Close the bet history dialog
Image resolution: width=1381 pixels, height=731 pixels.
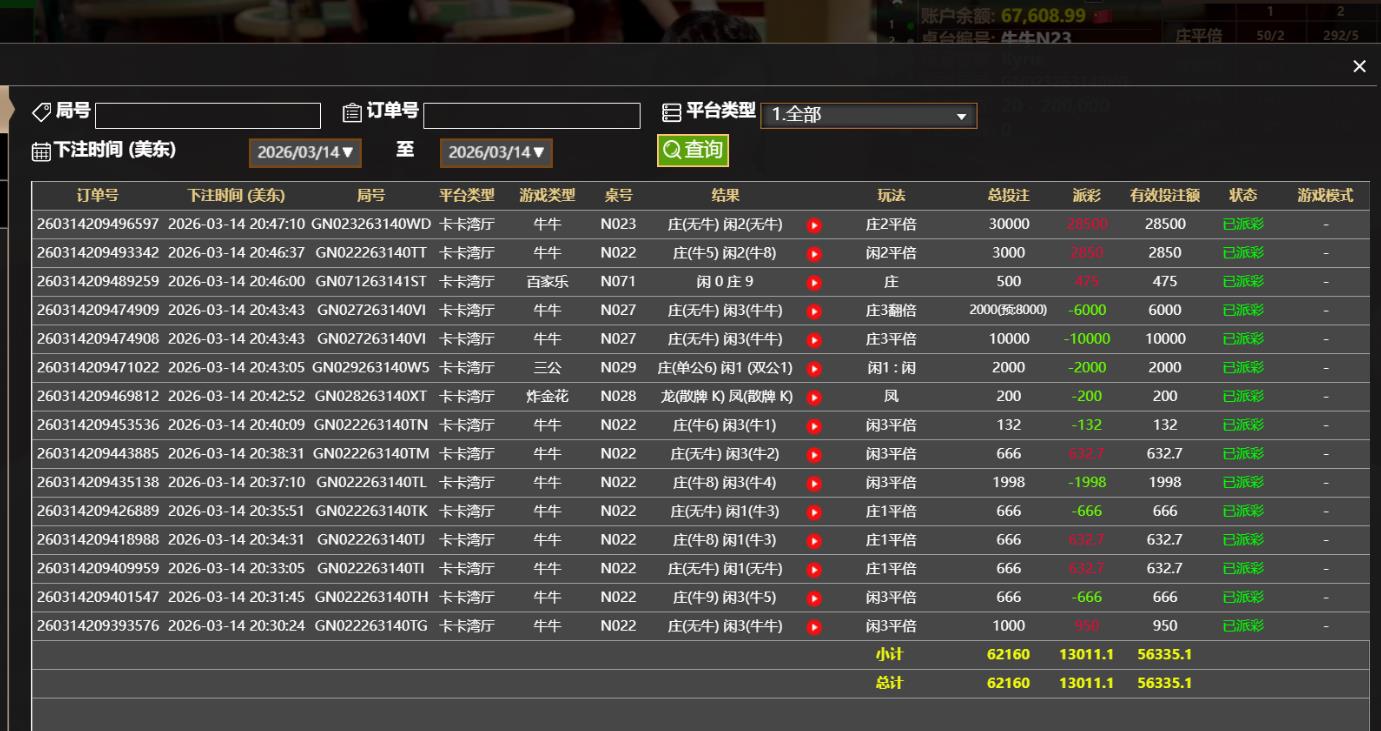(x=1359, y=66)
